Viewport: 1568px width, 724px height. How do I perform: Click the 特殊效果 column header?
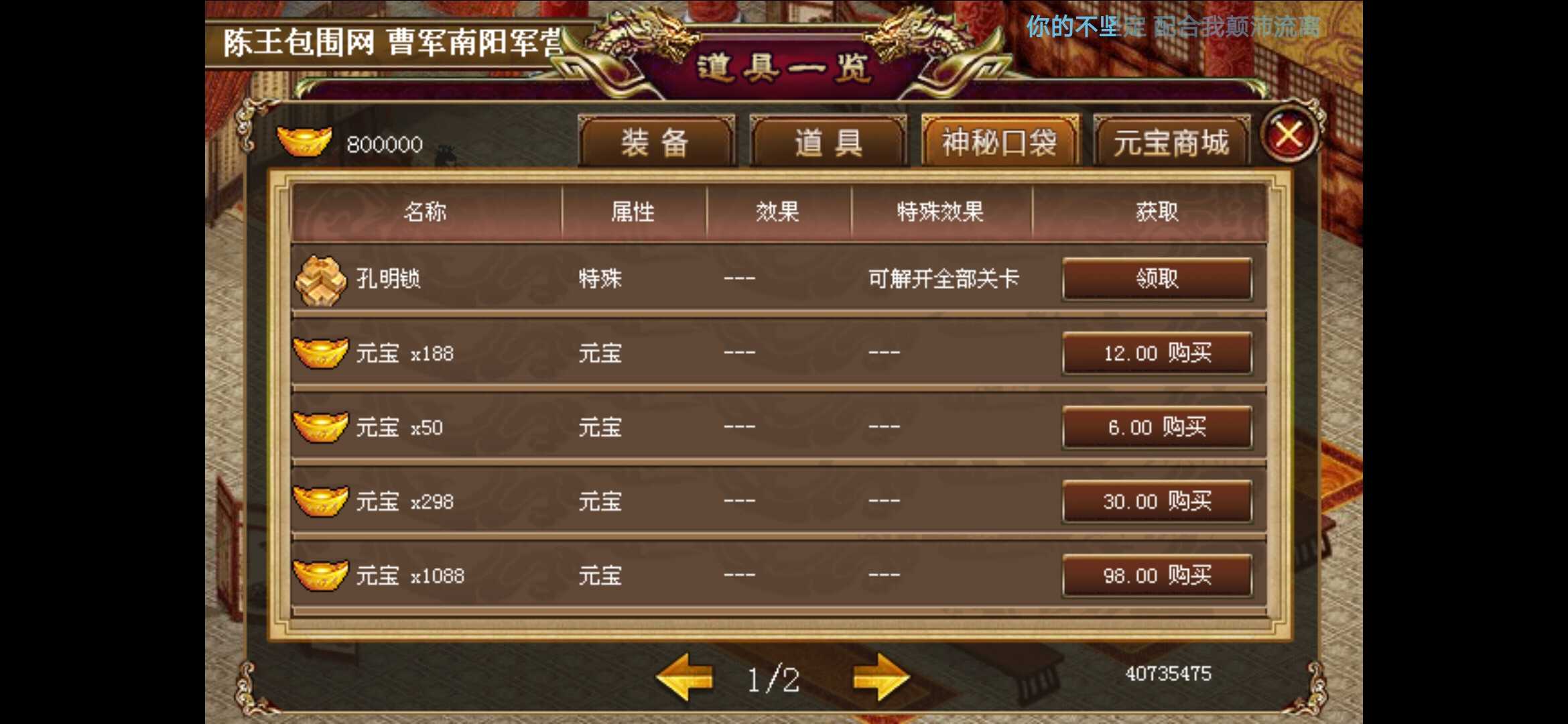941,213
